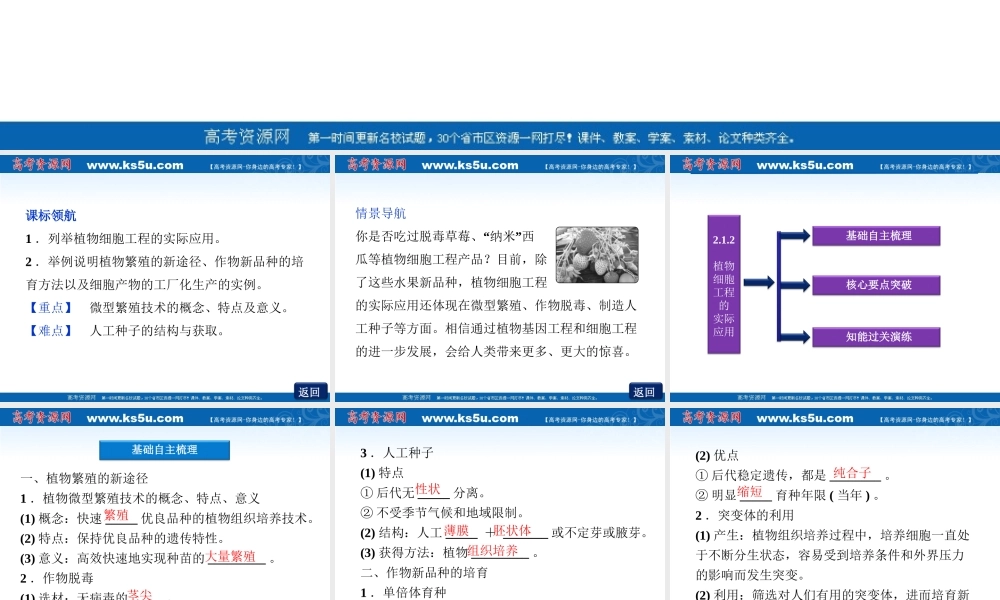Click the red answer '纯合子'
Image resolution: width=1000 pixels, height=600 pixels.
pyautogui.click(x=851, y=472)
